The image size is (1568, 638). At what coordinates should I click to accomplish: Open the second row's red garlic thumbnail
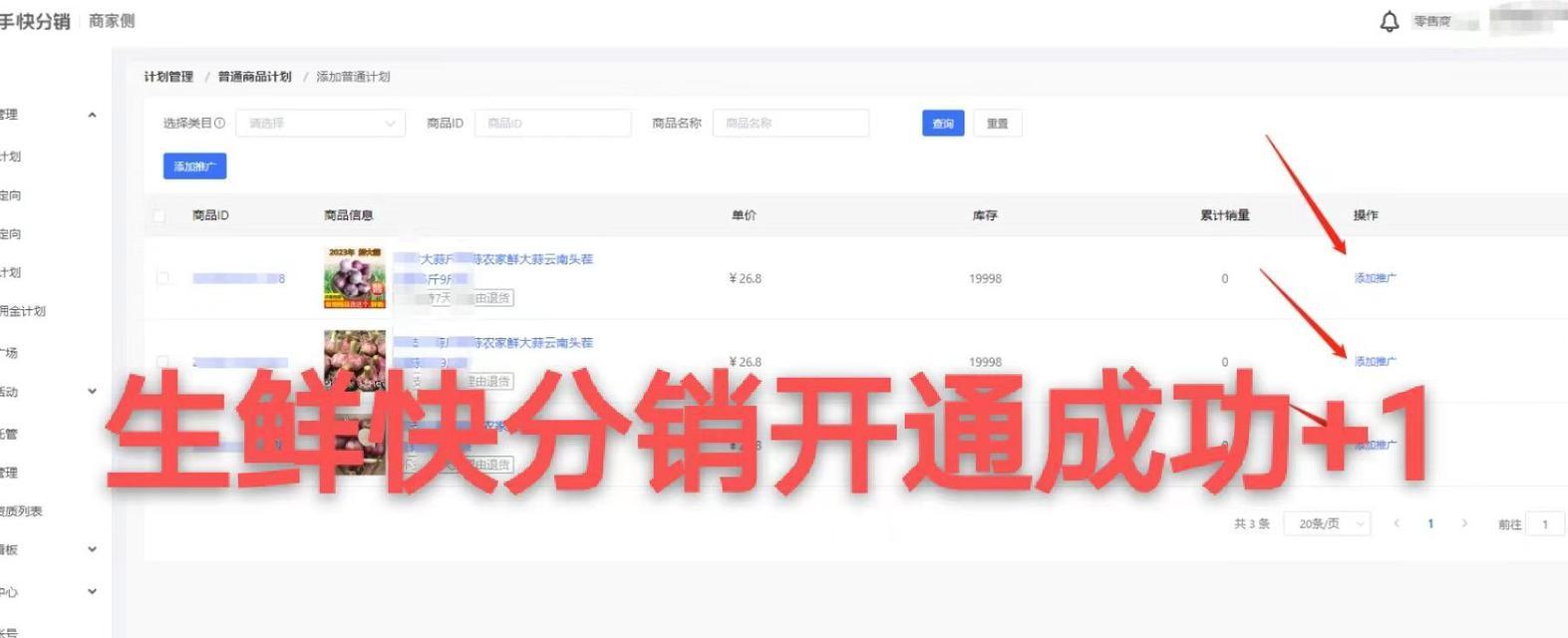(354, 360)
